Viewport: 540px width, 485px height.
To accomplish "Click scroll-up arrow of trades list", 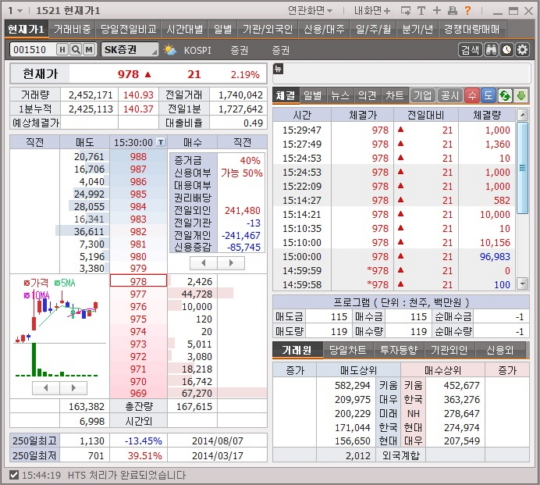I will click(523, 114).
